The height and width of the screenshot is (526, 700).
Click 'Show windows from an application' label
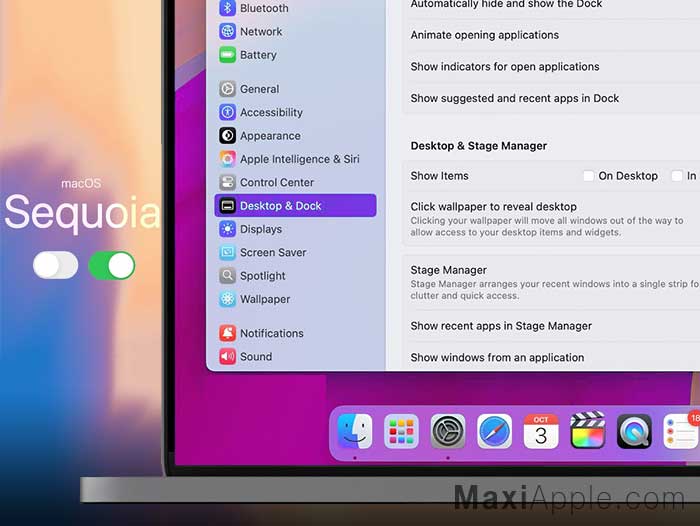click(497, 358)
